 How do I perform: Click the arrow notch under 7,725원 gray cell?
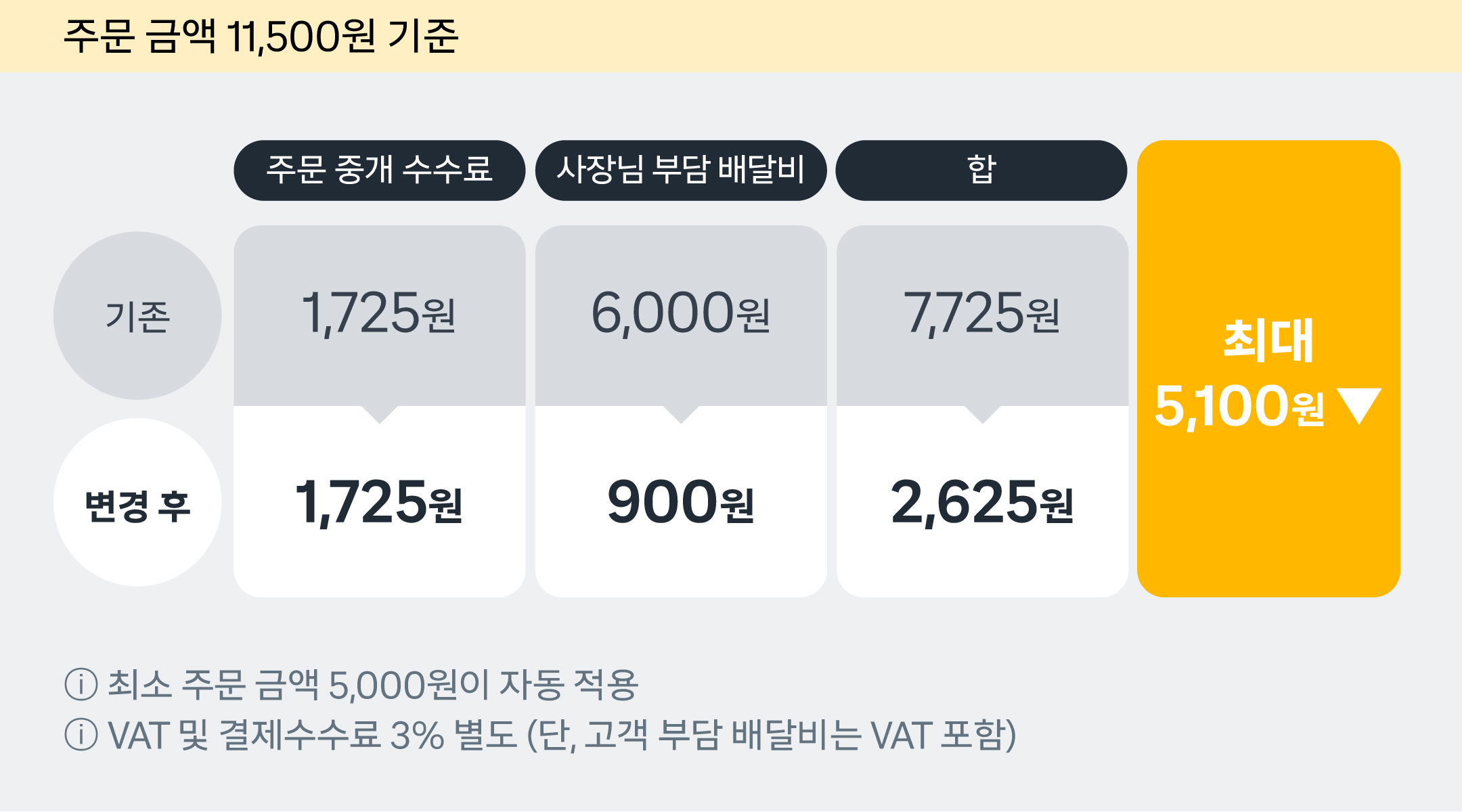[982, 415]
